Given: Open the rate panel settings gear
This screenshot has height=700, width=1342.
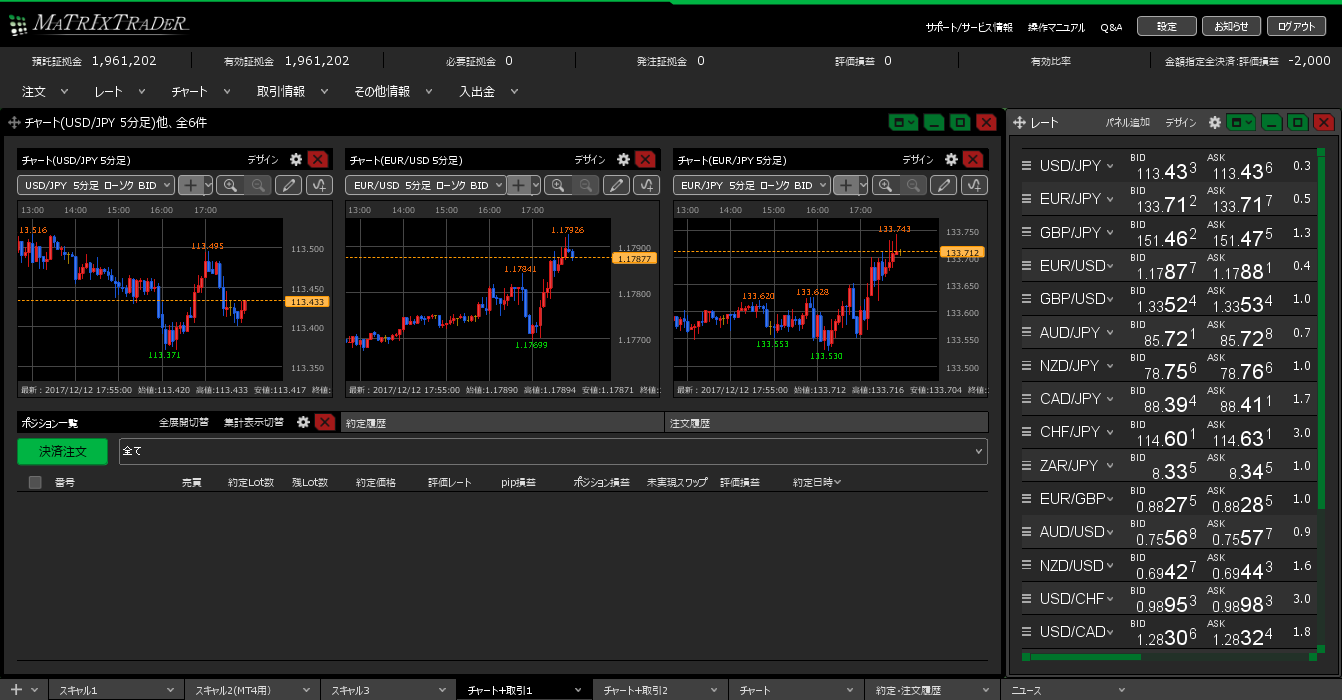Looking at the screenshot, I should coord(1215,122).
